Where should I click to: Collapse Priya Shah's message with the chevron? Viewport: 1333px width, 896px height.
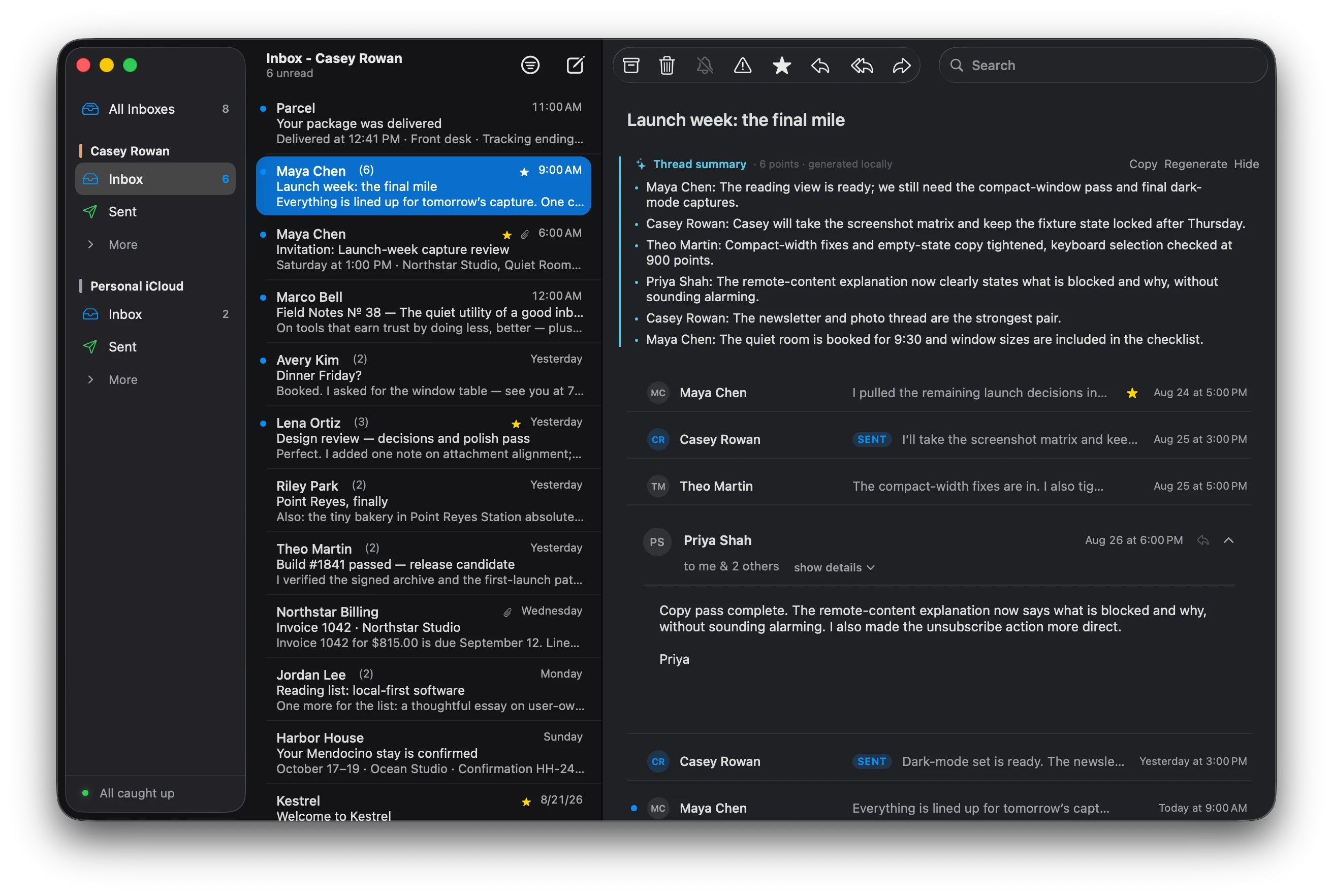click(1228, 540)
